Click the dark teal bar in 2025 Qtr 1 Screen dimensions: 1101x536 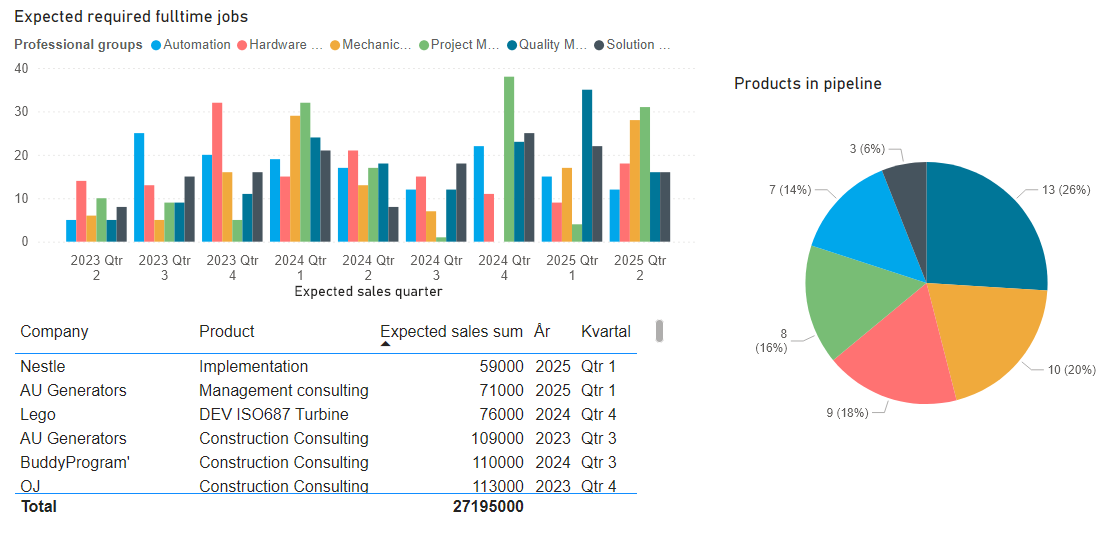(x=587, y=166)
